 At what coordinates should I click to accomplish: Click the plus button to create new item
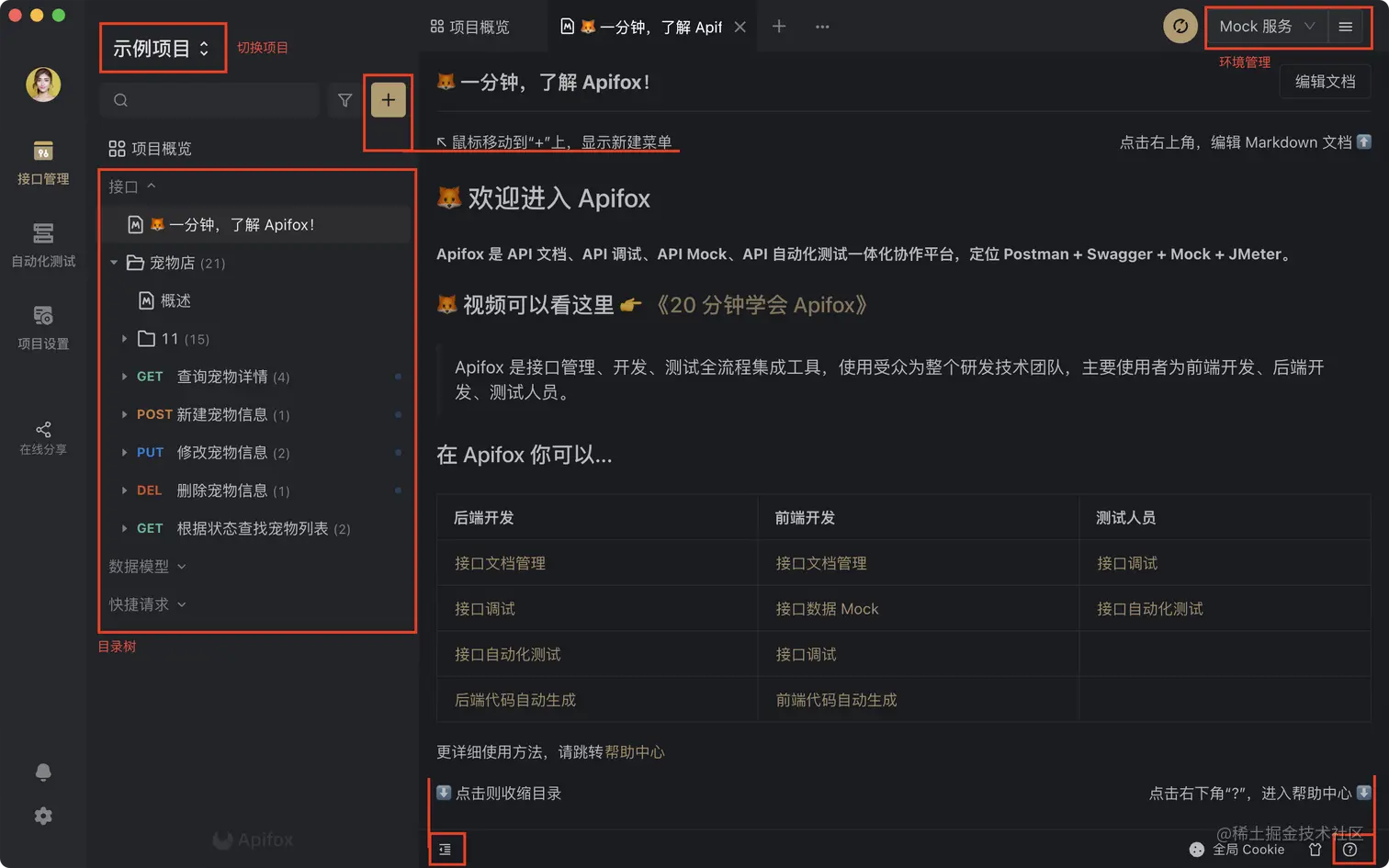tap(389, 100)
